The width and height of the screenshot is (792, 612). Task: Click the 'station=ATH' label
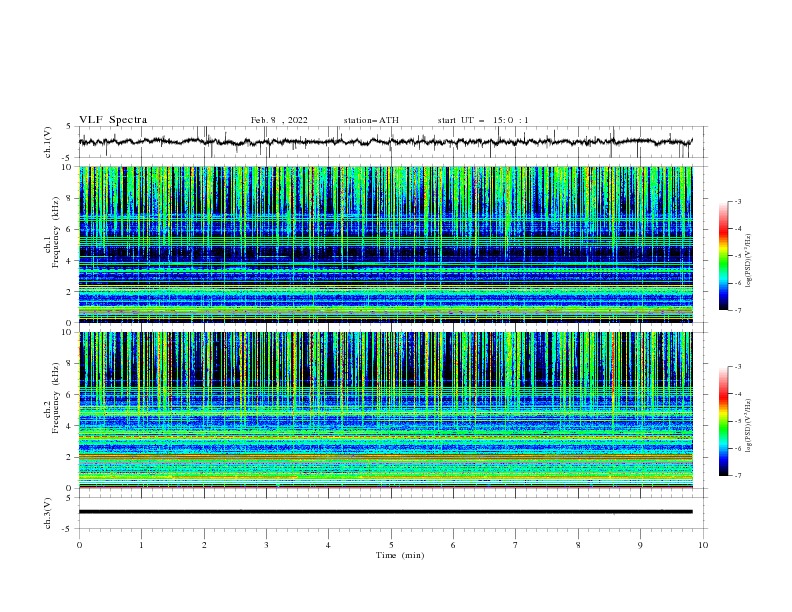tap(371, 120)
